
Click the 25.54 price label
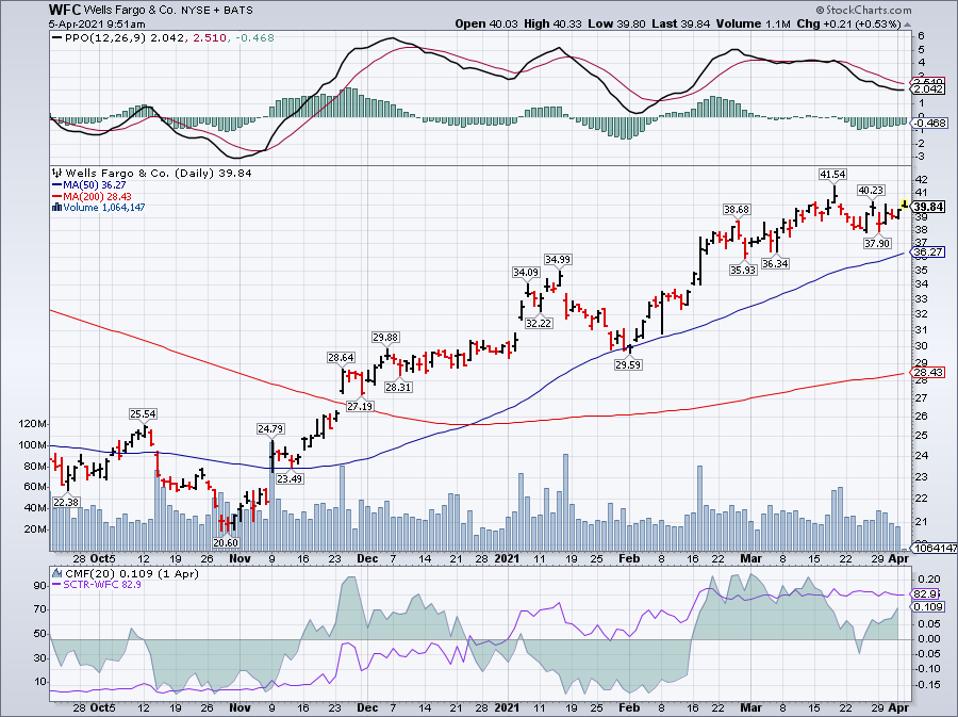click(142, 414)
